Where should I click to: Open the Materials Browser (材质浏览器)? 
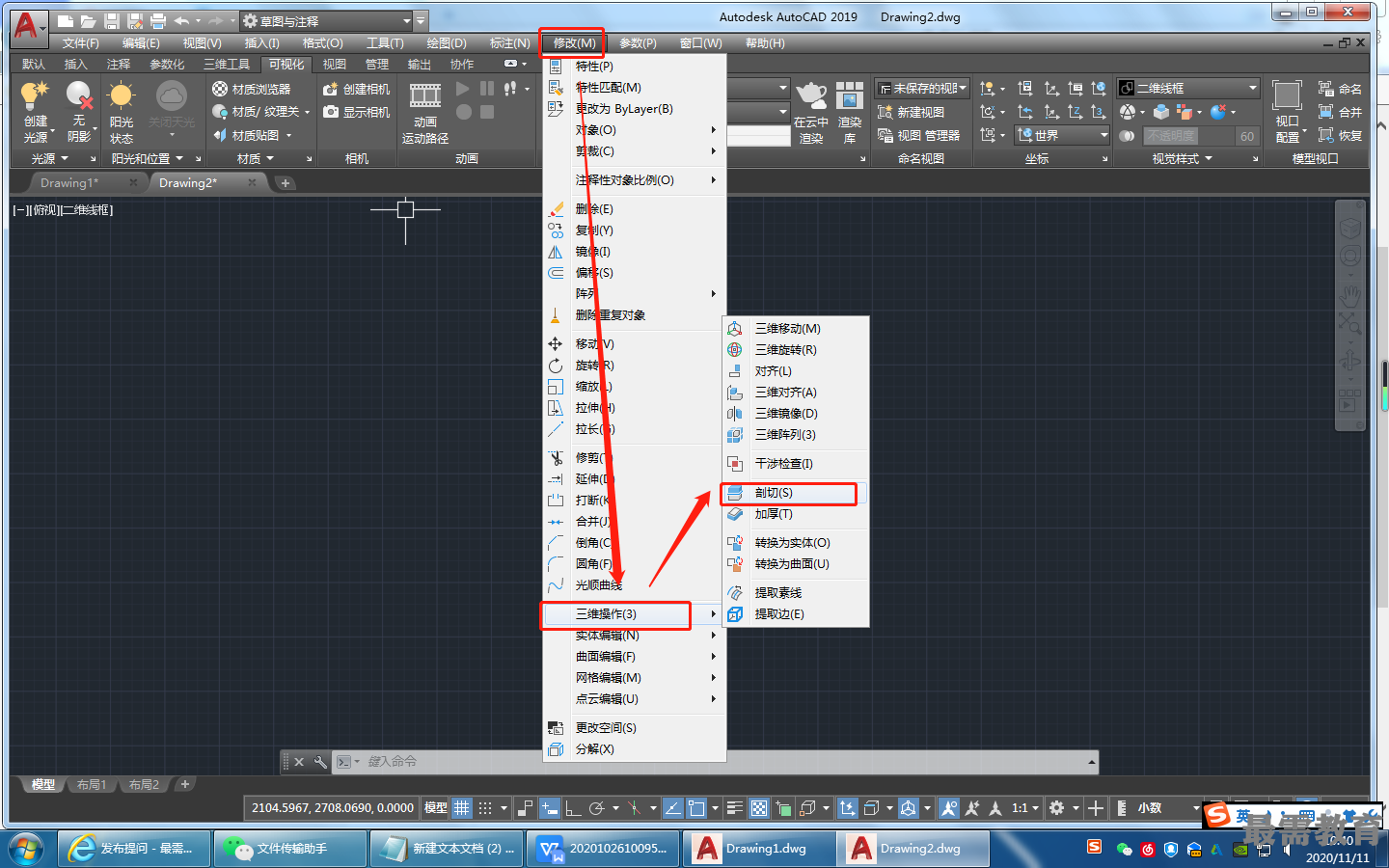point(251,89)
